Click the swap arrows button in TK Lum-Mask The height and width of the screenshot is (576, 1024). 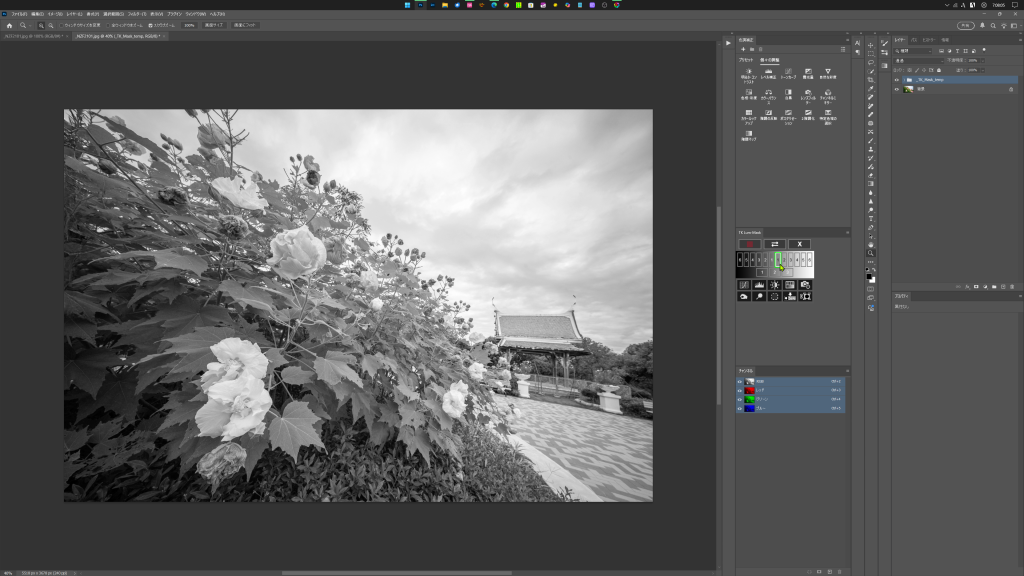(x=774, y=244)
